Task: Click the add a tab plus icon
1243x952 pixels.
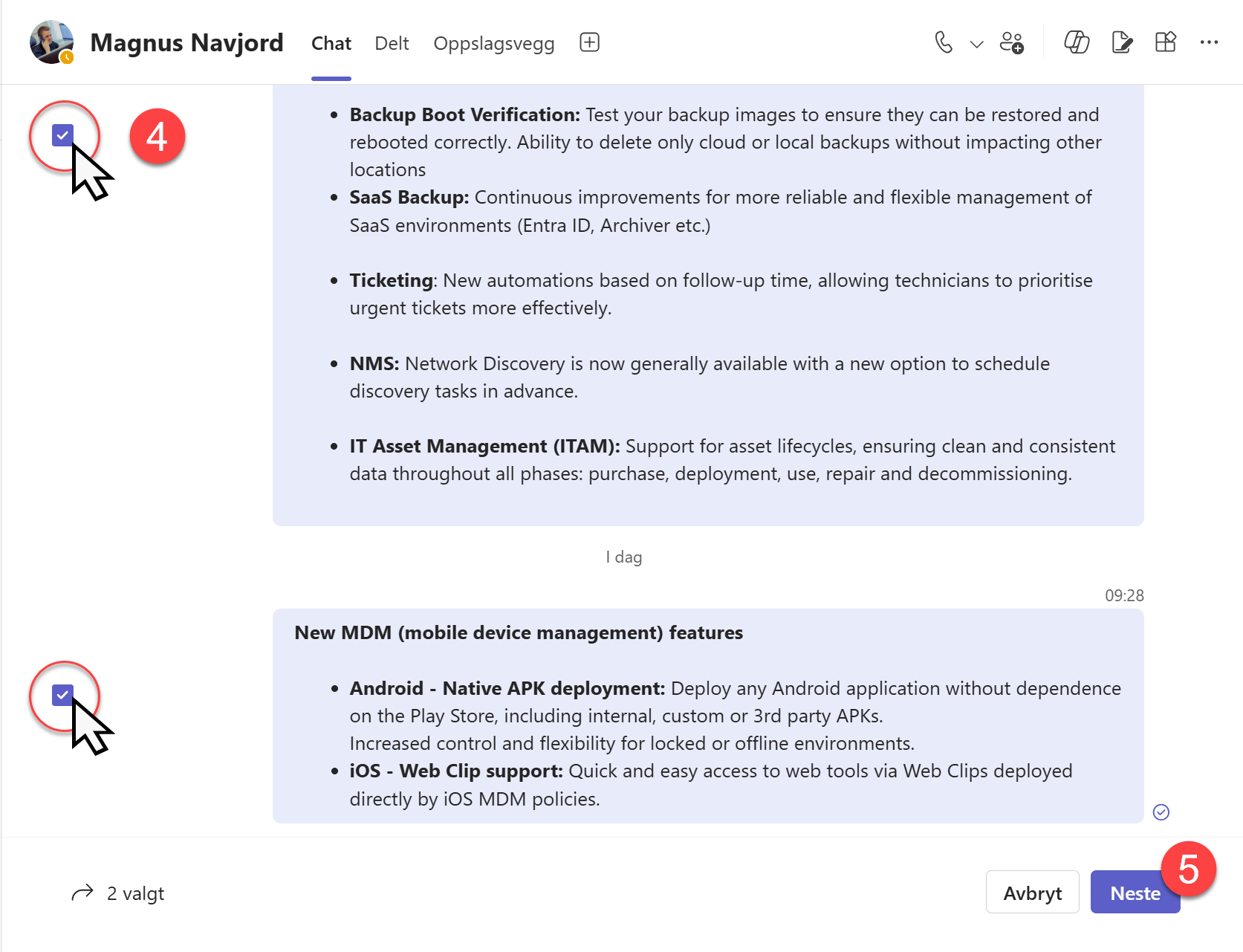Action: click(x=588, y=42)
